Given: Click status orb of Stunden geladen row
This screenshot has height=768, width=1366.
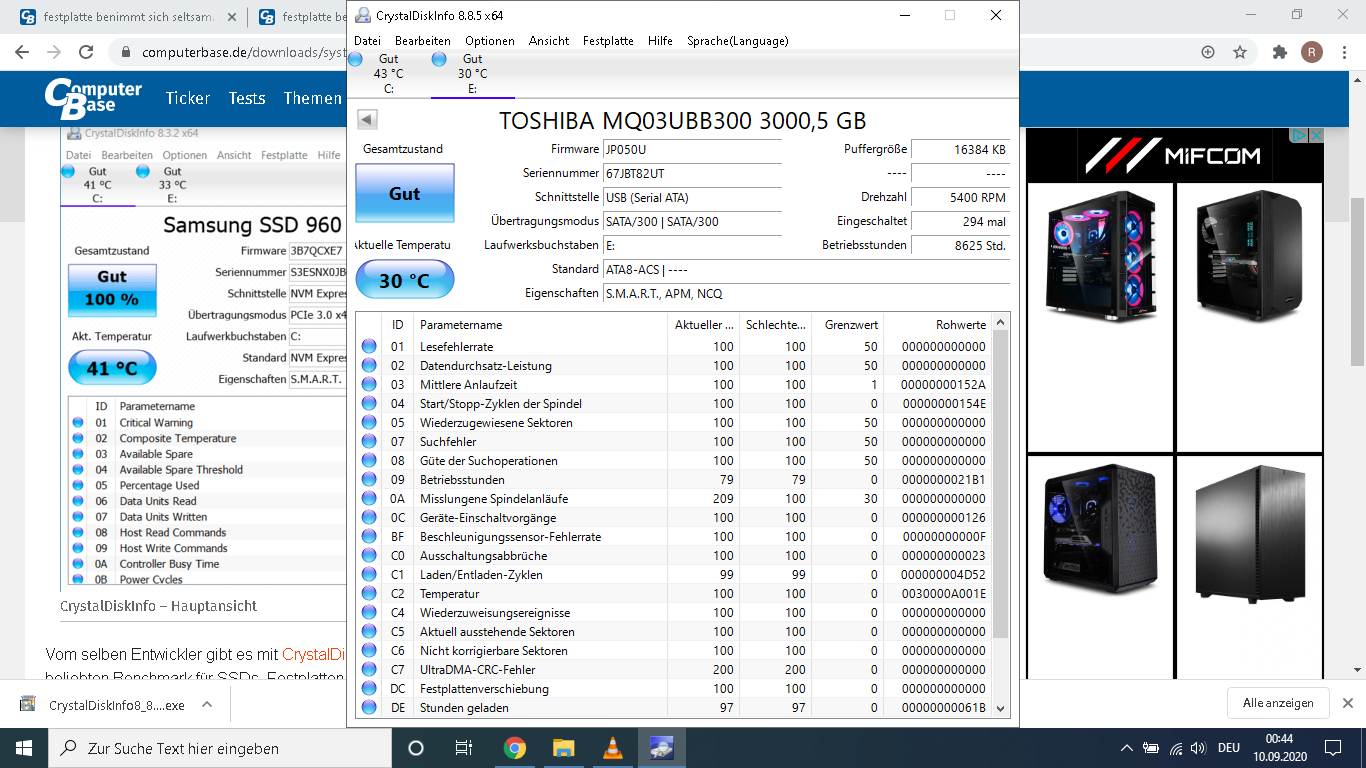Looking at the screenshot, I should click(x=369, y=708).
